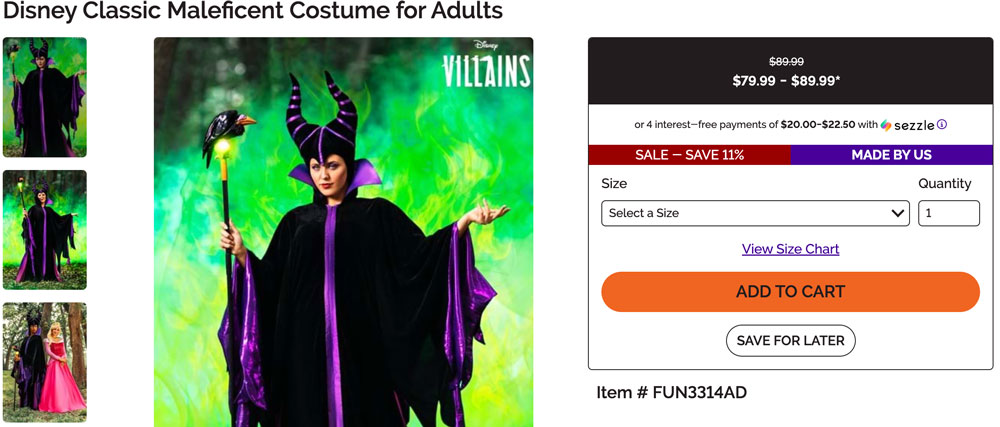
Task: Select the first Maleficent thumbnail
Action: coord(45,97)
